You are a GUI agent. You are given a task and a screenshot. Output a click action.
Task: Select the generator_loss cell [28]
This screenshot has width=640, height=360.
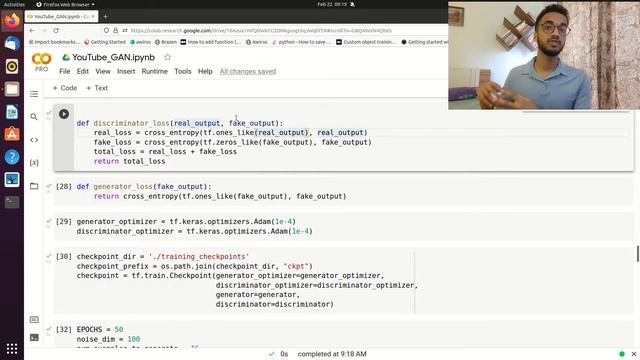pyautogui.click(x=343, y=191)
